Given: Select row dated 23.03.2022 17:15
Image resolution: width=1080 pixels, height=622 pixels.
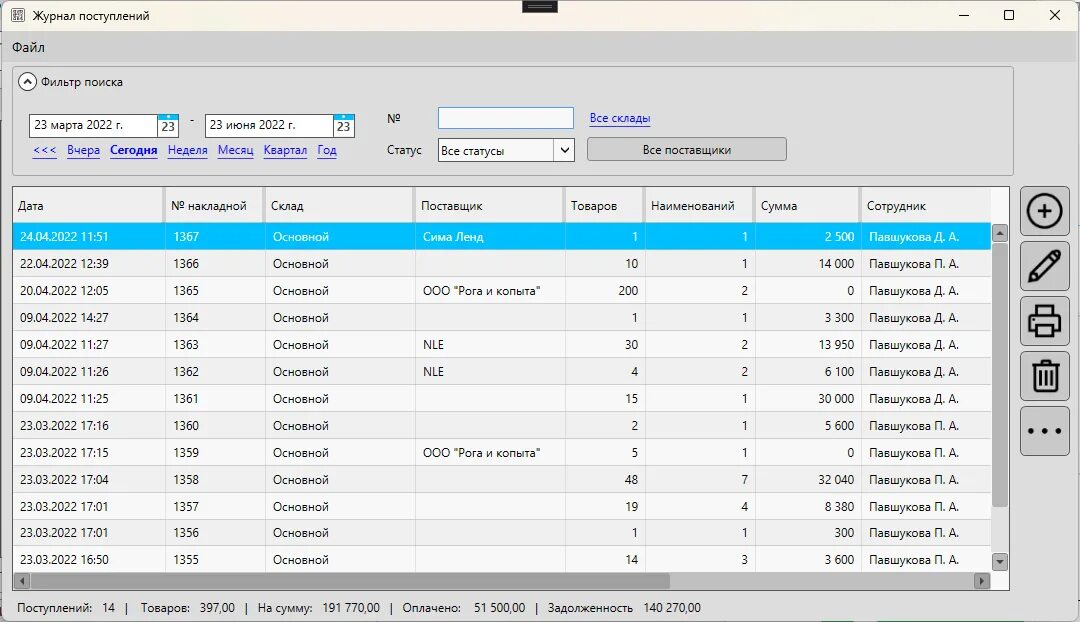Looking at the screenshot, I should pos(502,453).
